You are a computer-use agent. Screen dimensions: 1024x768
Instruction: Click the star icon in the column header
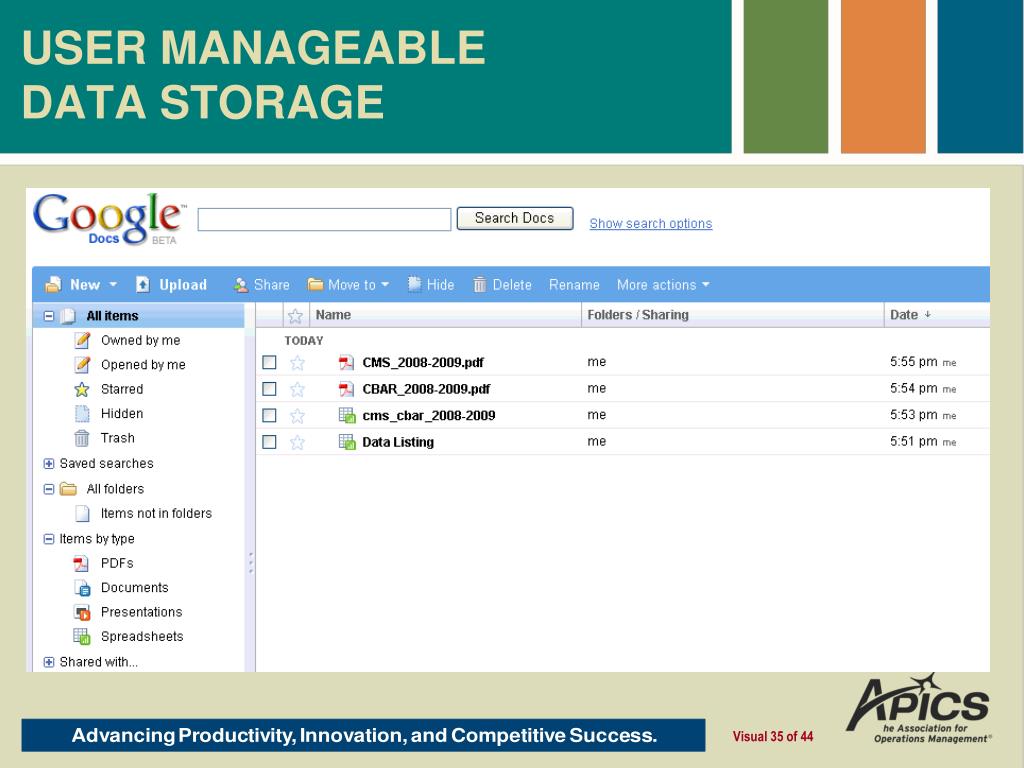pos(295,315)
